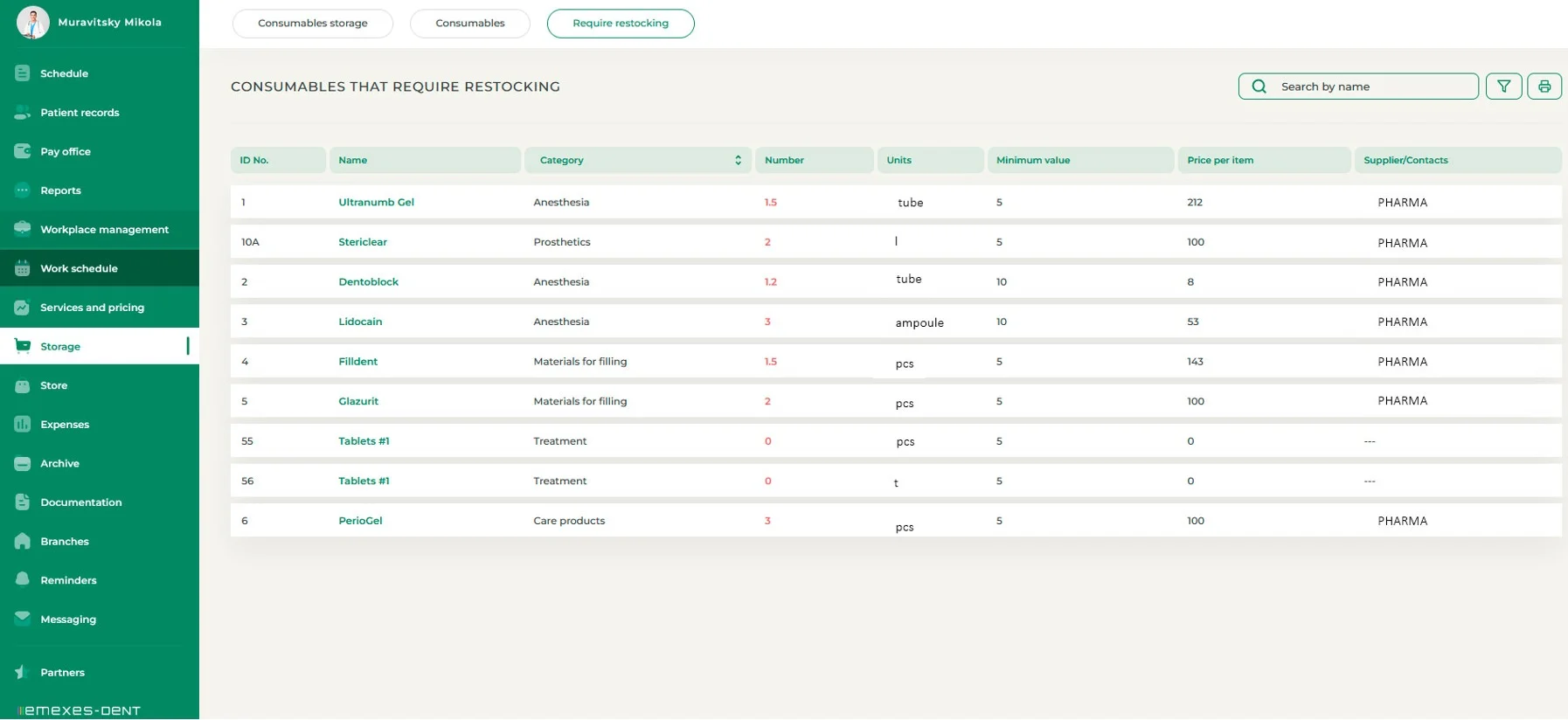Click the Store sidebar icon
This screenshot has width=1568, height=720.
click(x=23, y=385)
